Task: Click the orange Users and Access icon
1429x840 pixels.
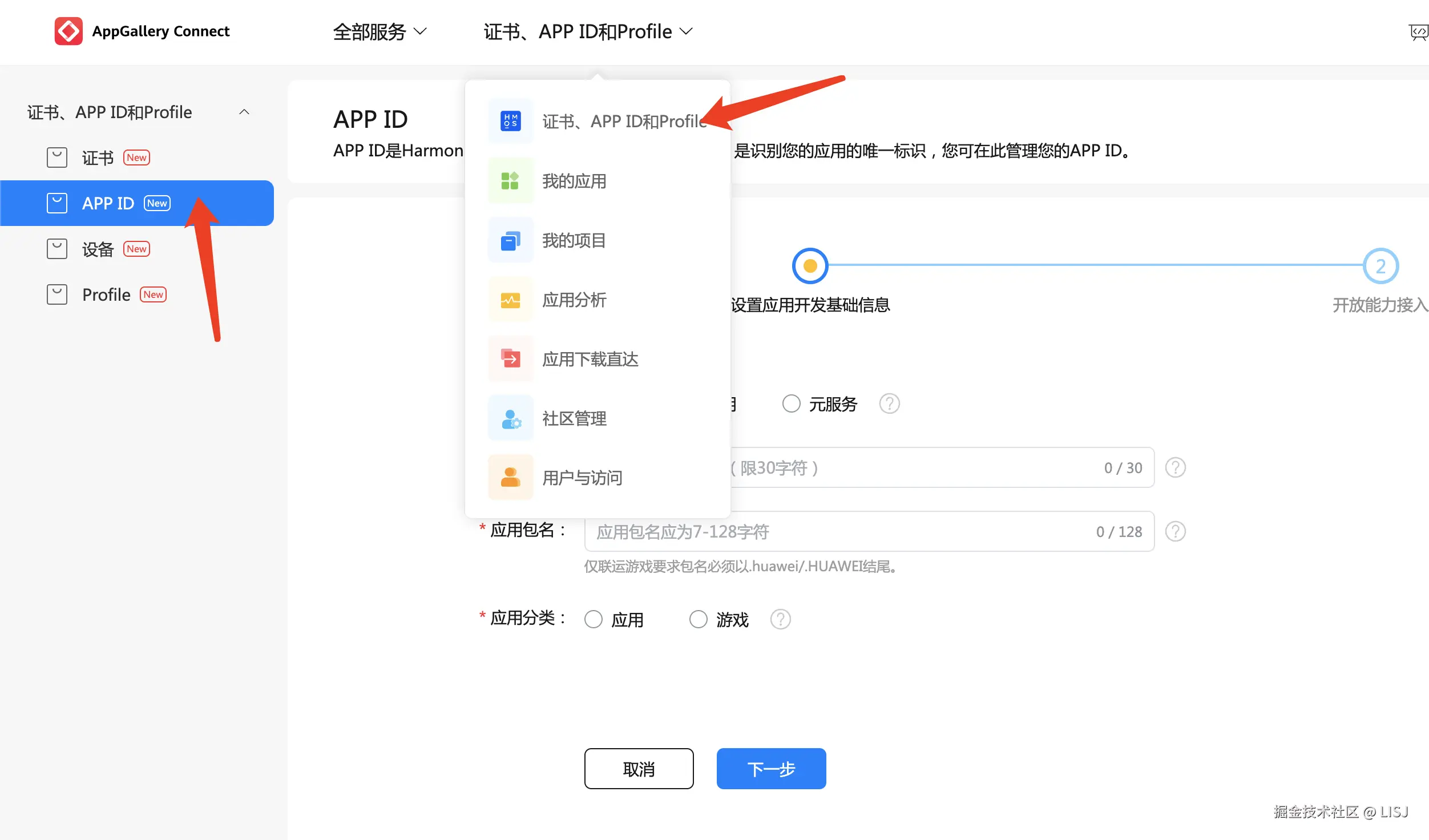Action: pyautogui.click(x=510, y=478)
